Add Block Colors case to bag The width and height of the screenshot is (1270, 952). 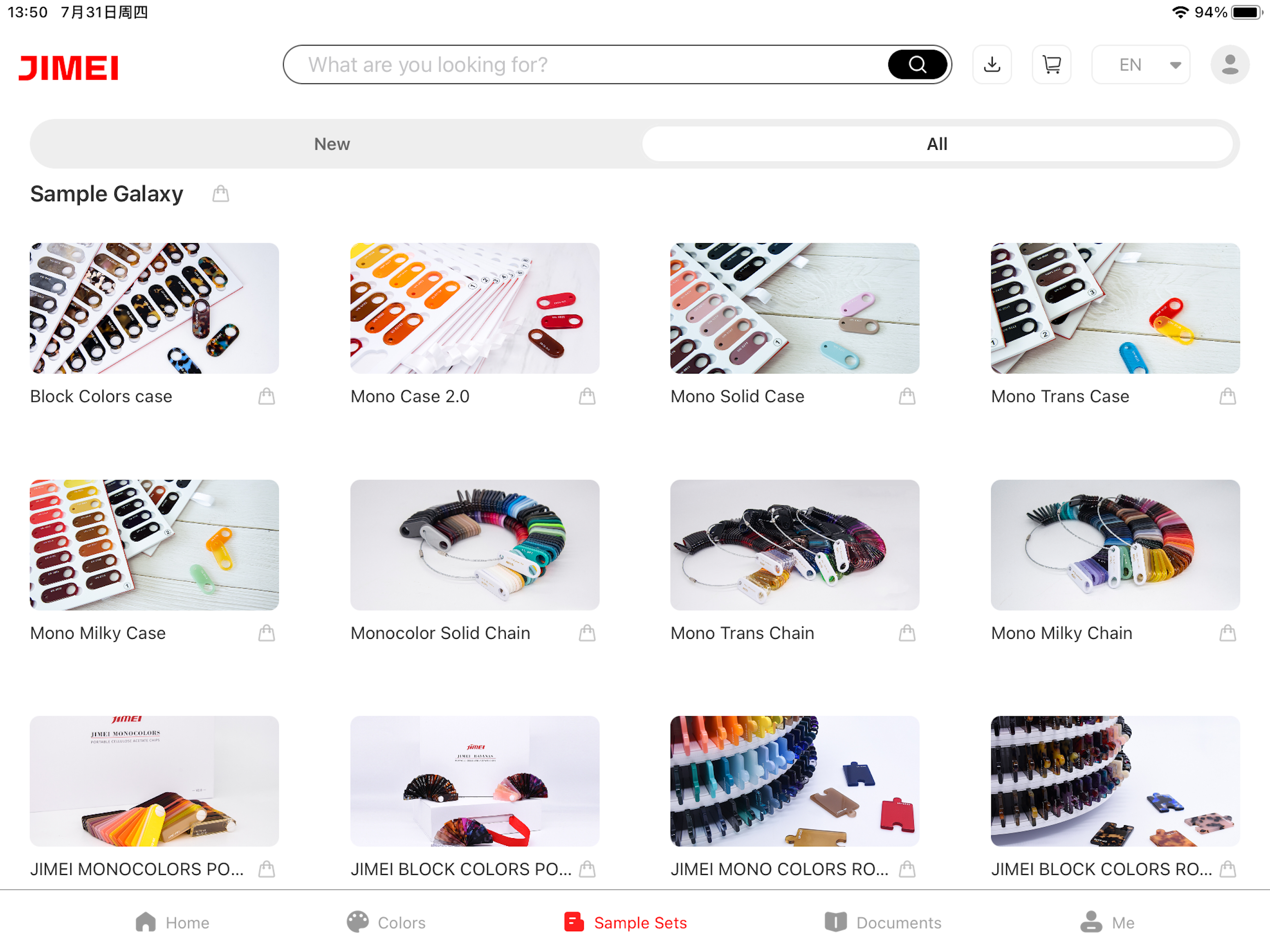pyautogui.click(x=266, y=397)
